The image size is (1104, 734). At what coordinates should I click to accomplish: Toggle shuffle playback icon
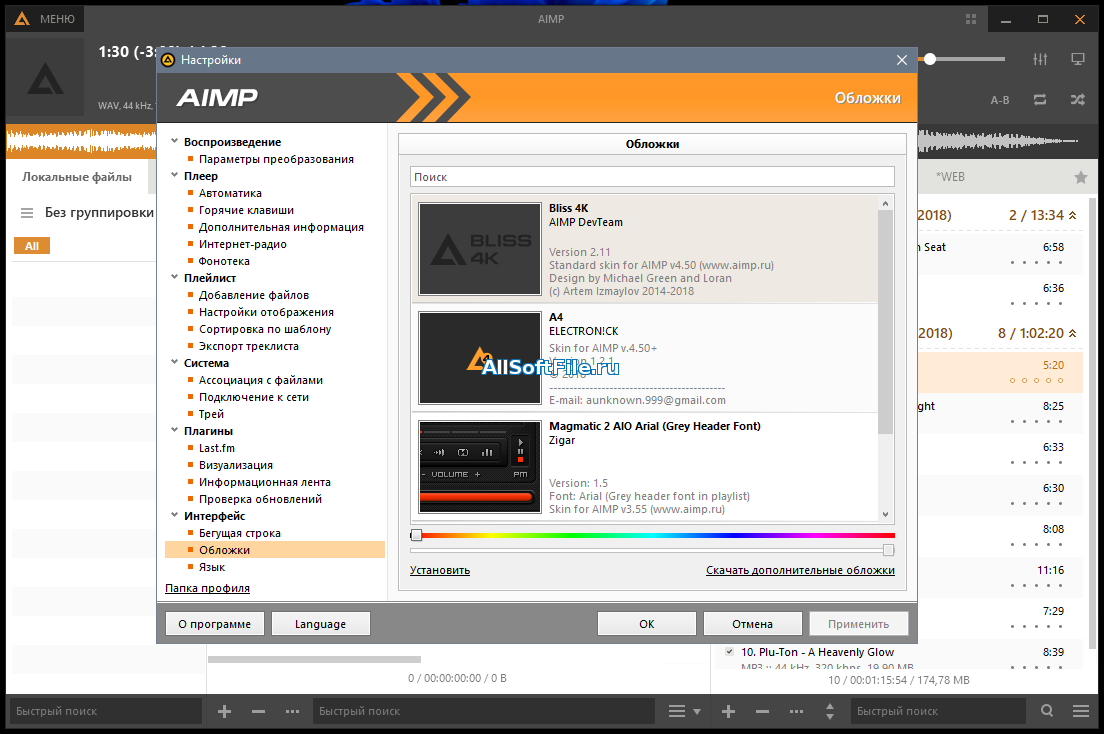[1077, 100]
